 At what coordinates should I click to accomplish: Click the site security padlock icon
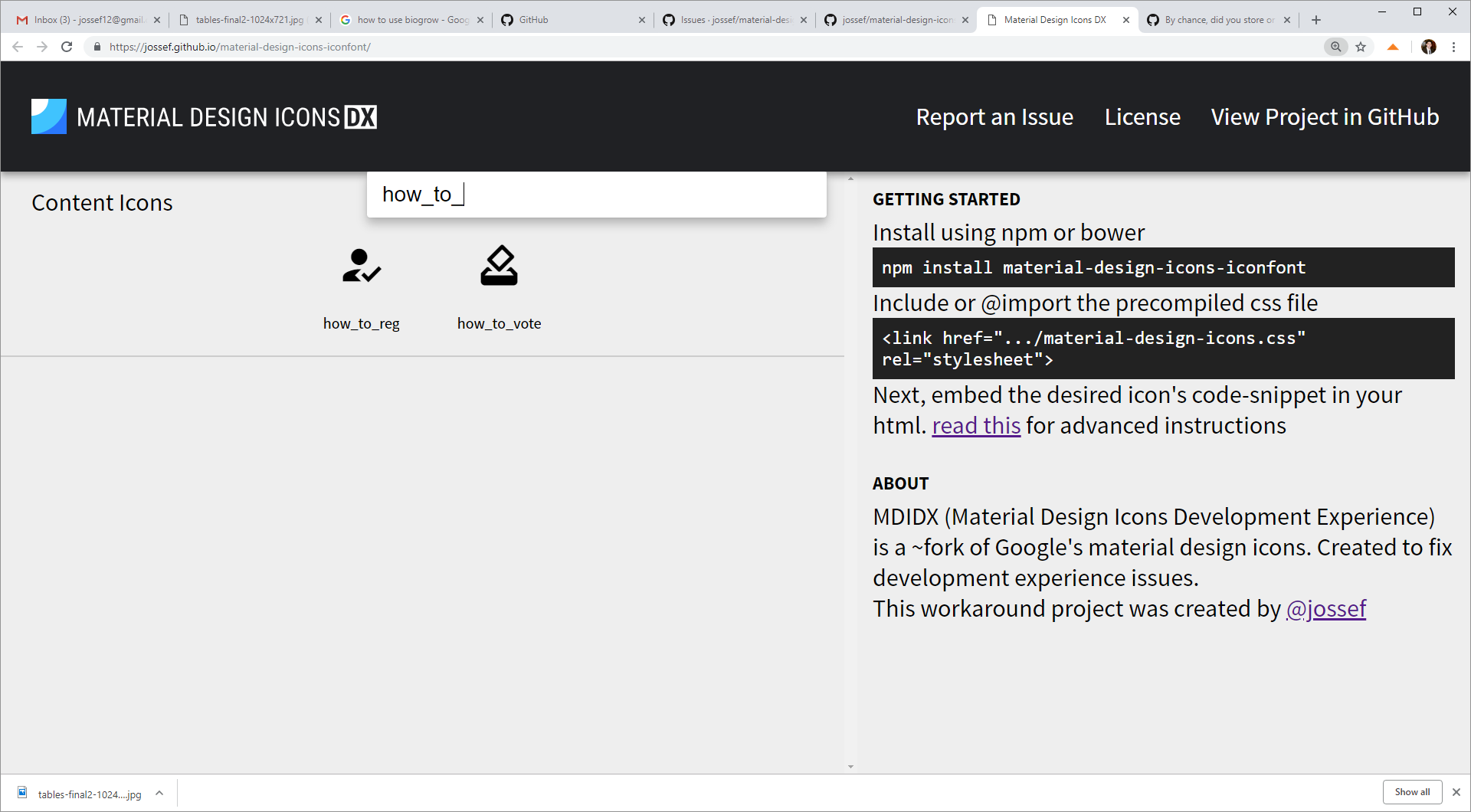pyautogui.click(x=97, y=47)
